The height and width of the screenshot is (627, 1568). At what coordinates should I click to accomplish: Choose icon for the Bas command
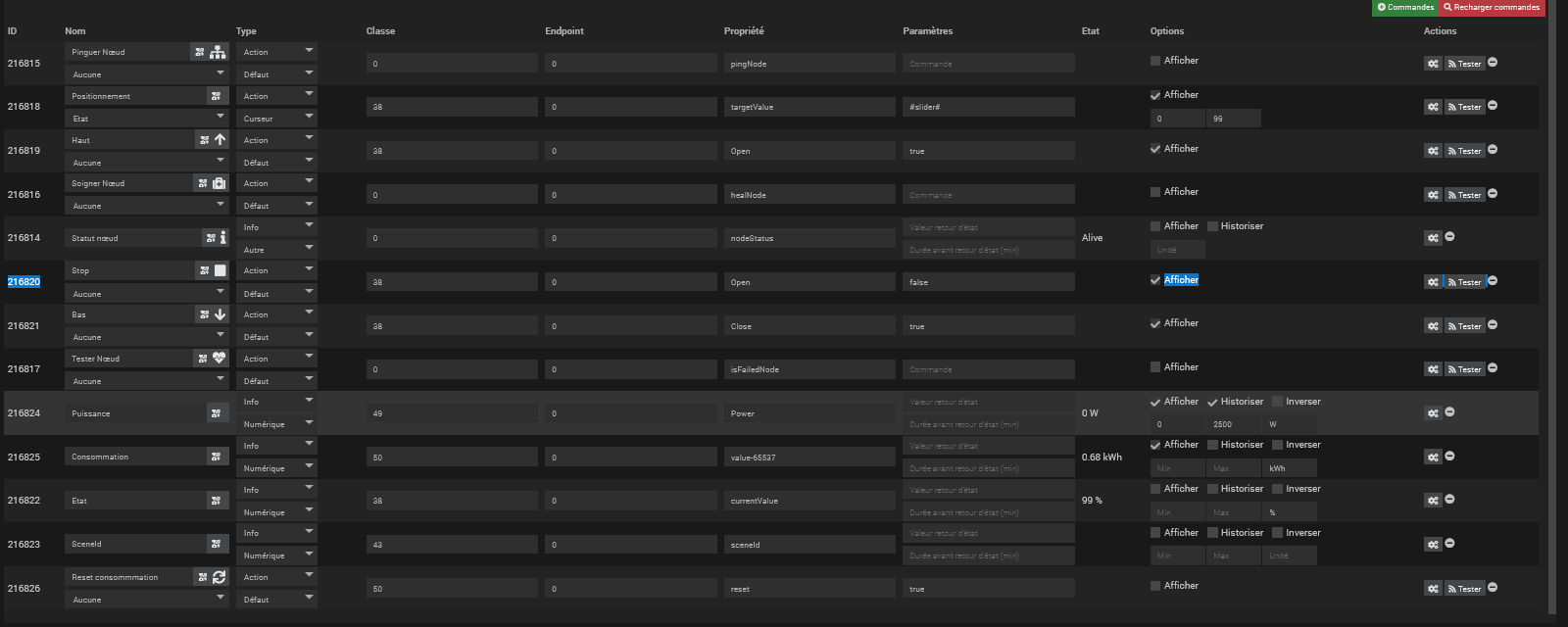pos(204,314)
